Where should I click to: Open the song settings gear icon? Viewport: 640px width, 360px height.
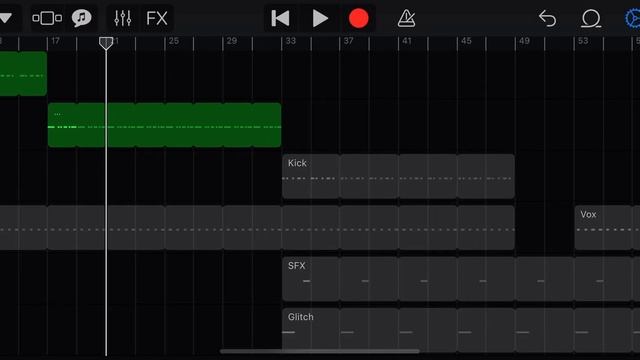633,18
